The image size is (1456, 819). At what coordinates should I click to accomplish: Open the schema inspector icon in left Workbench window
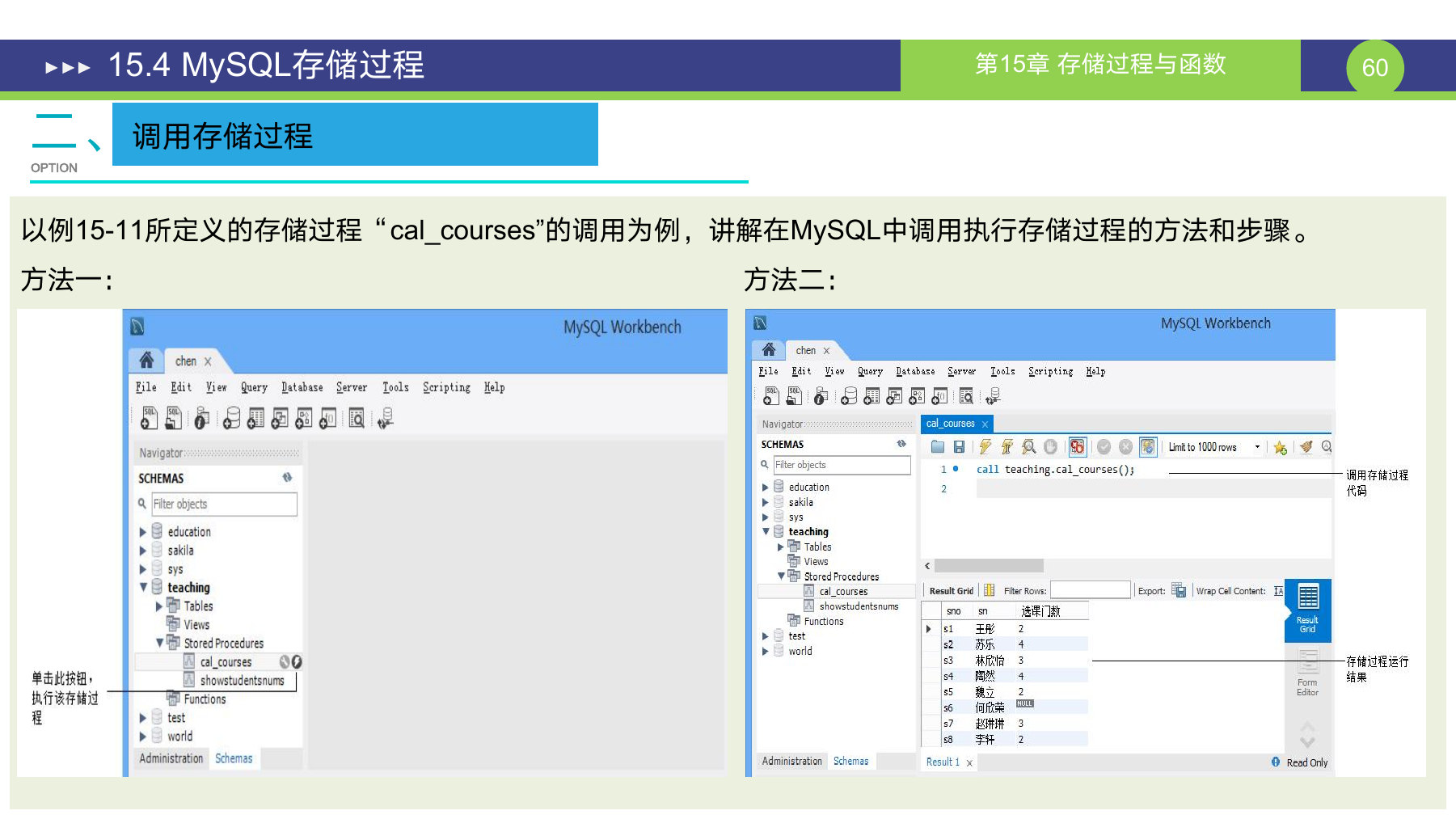pyautogui.click(x=201, y=417)
